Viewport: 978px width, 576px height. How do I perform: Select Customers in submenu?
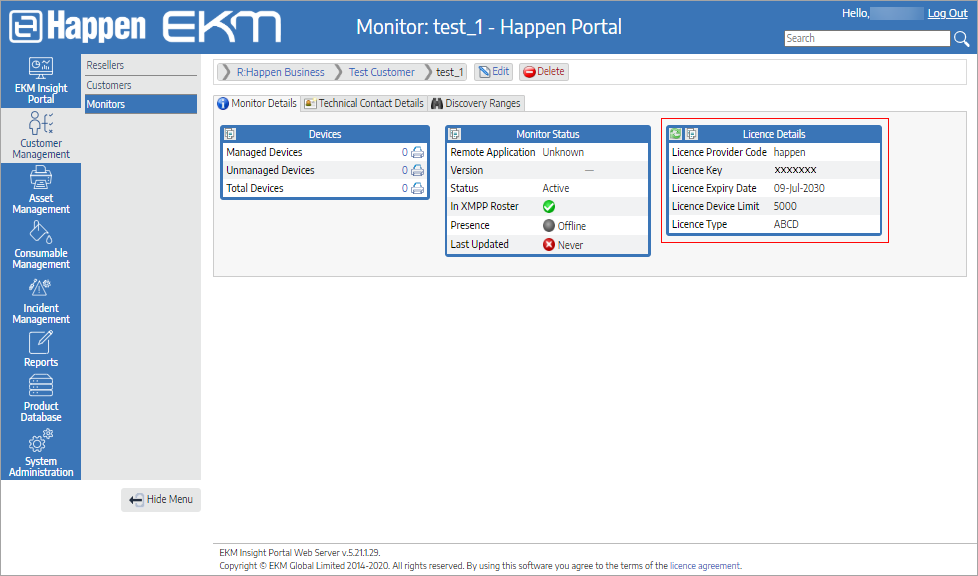pyautogui.click(x=140, y=85)
